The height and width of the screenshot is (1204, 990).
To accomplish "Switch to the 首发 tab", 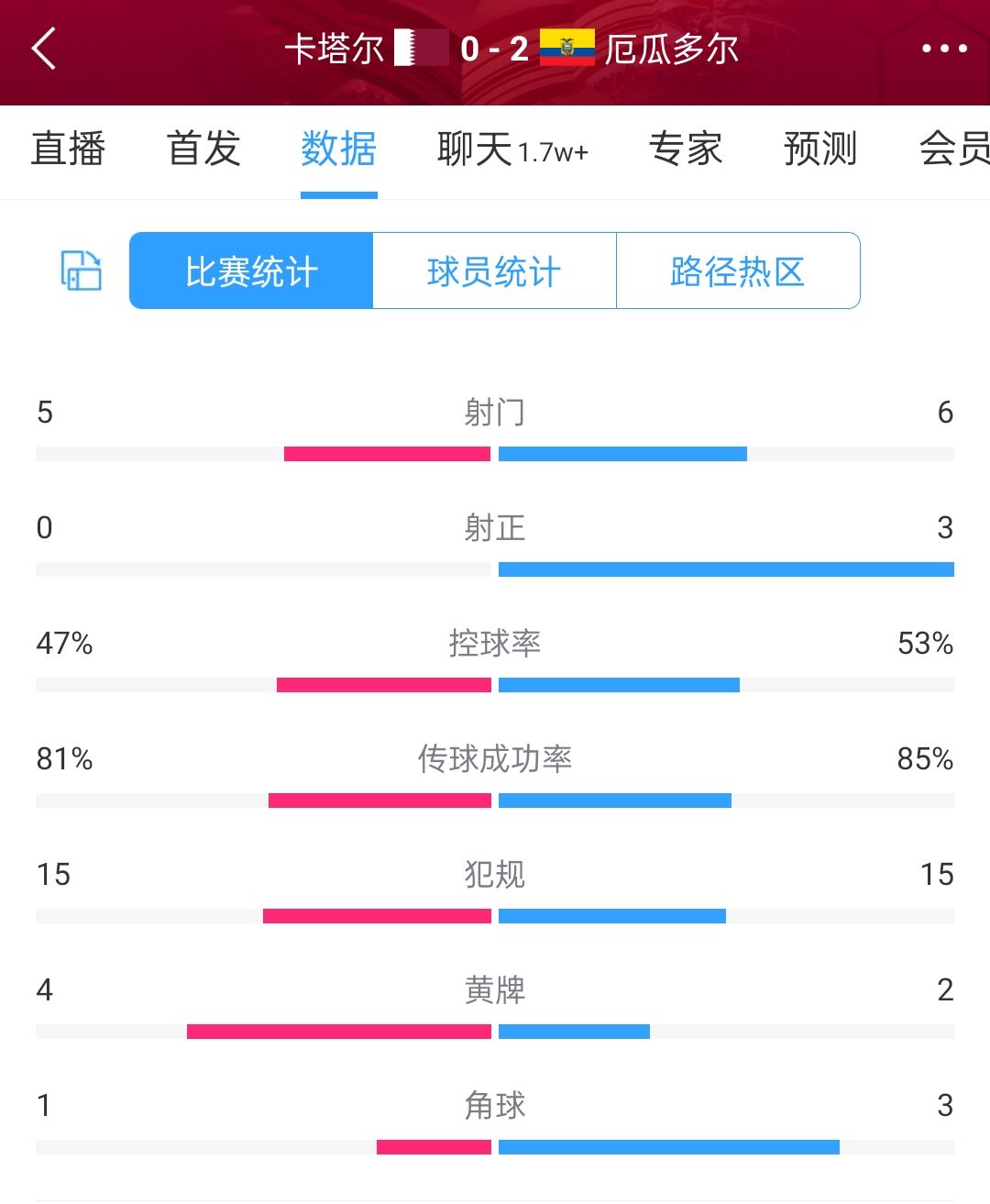I will pyautogui.click(x=203, y=149).
